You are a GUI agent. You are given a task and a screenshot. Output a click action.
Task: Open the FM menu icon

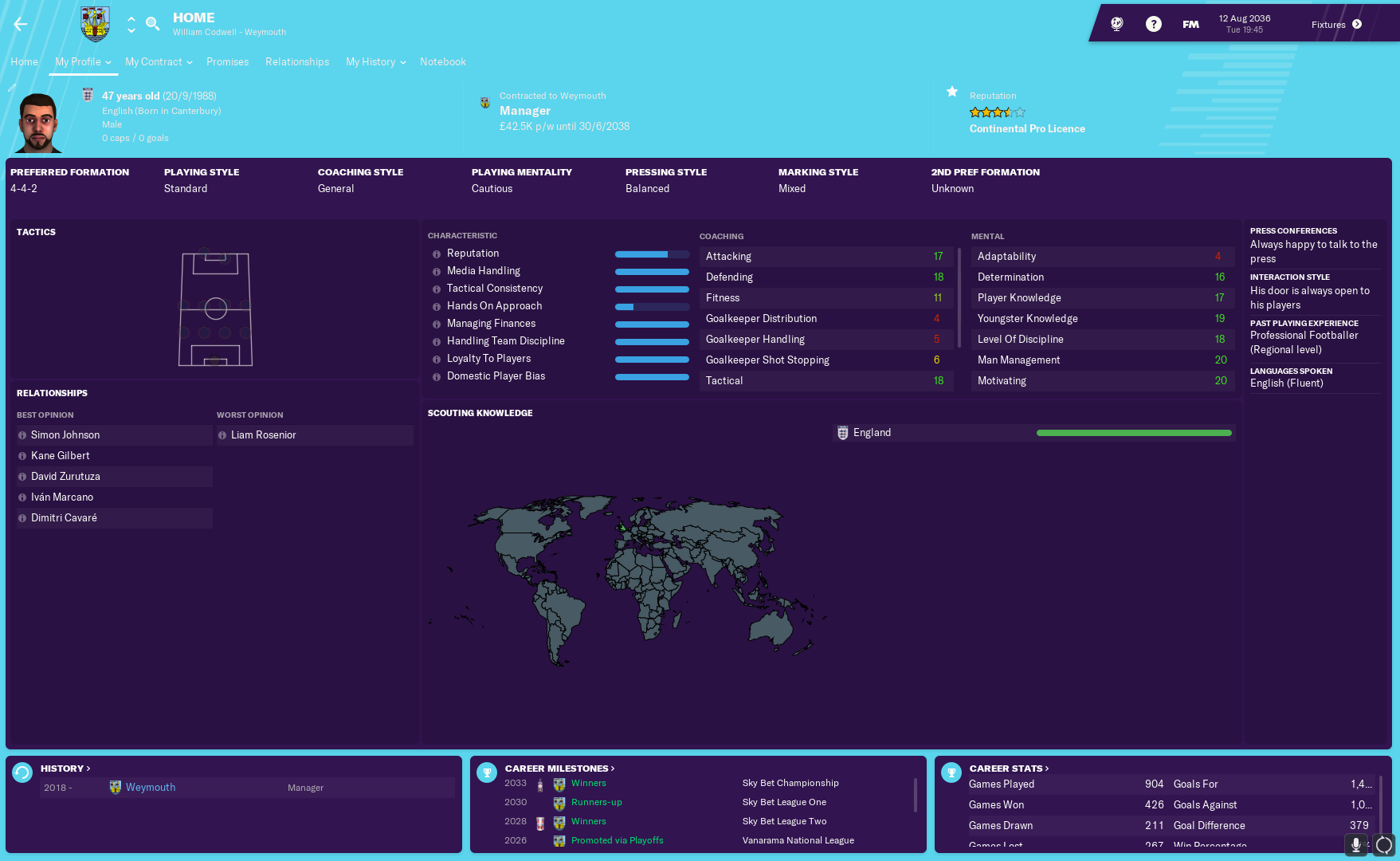[1190, 24]
